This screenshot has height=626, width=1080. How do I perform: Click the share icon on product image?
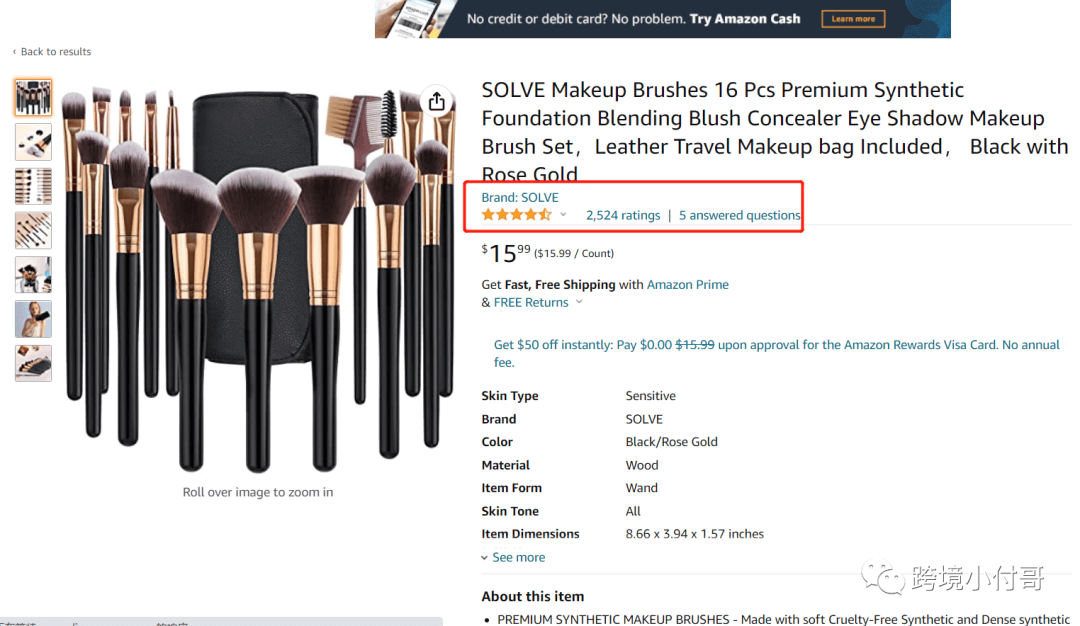436,102
